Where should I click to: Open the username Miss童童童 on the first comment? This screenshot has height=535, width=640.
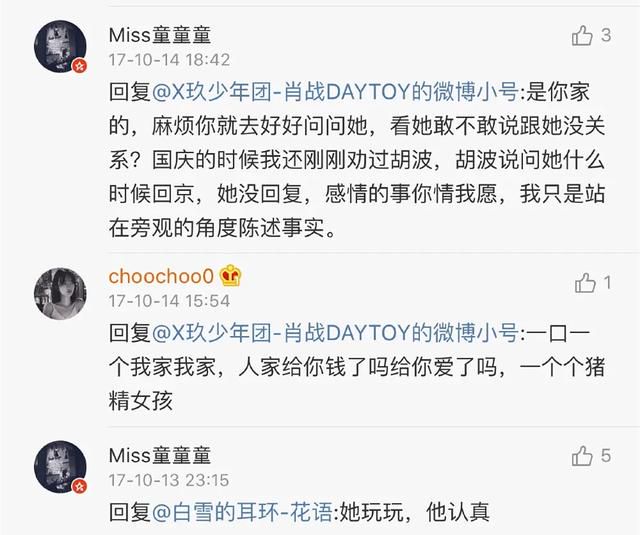coord(160,36)
